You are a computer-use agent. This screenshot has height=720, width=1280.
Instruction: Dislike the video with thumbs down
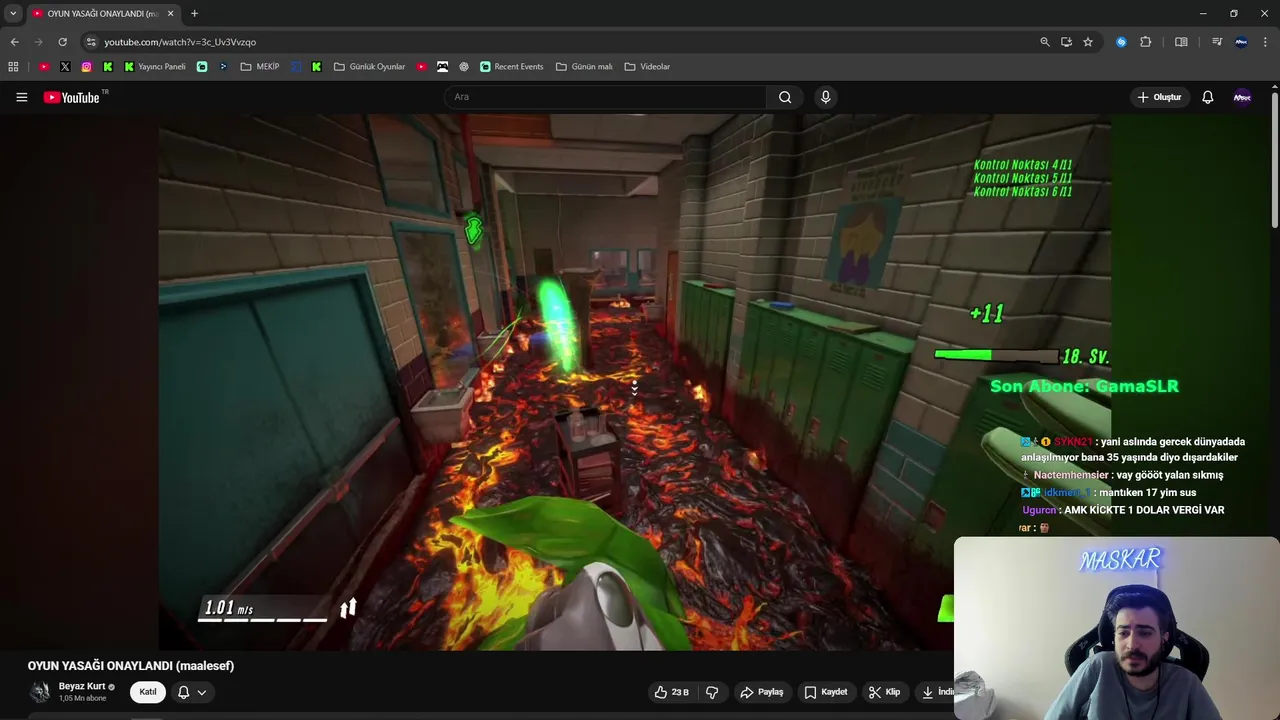click(x=712, y=692)
